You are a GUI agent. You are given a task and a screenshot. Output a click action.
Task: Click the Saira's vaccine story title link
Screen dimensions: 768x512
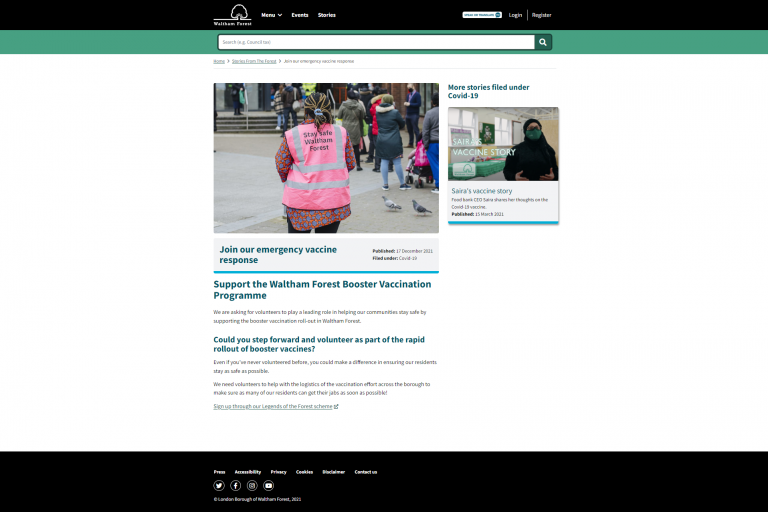coord(482,190)
